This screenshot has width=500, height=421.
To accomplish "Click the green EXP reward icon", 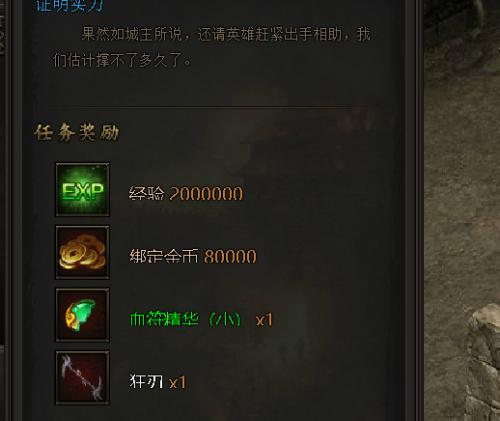I will 82,190.
